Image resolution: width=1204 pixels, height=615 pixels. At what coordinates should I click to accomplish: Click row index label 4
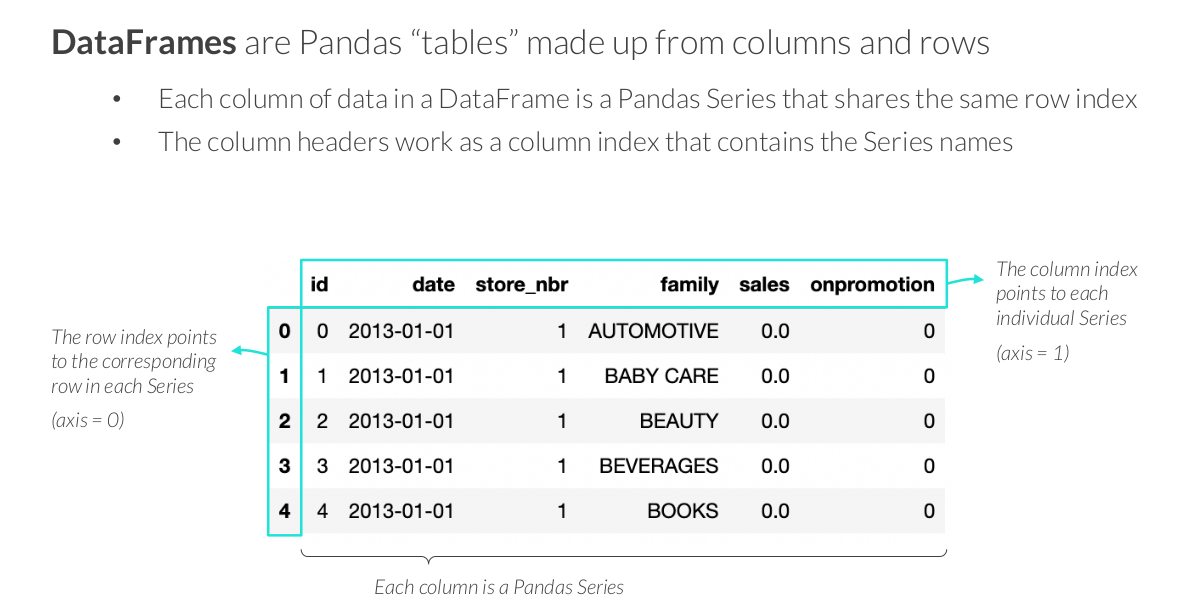pos(285,511)
